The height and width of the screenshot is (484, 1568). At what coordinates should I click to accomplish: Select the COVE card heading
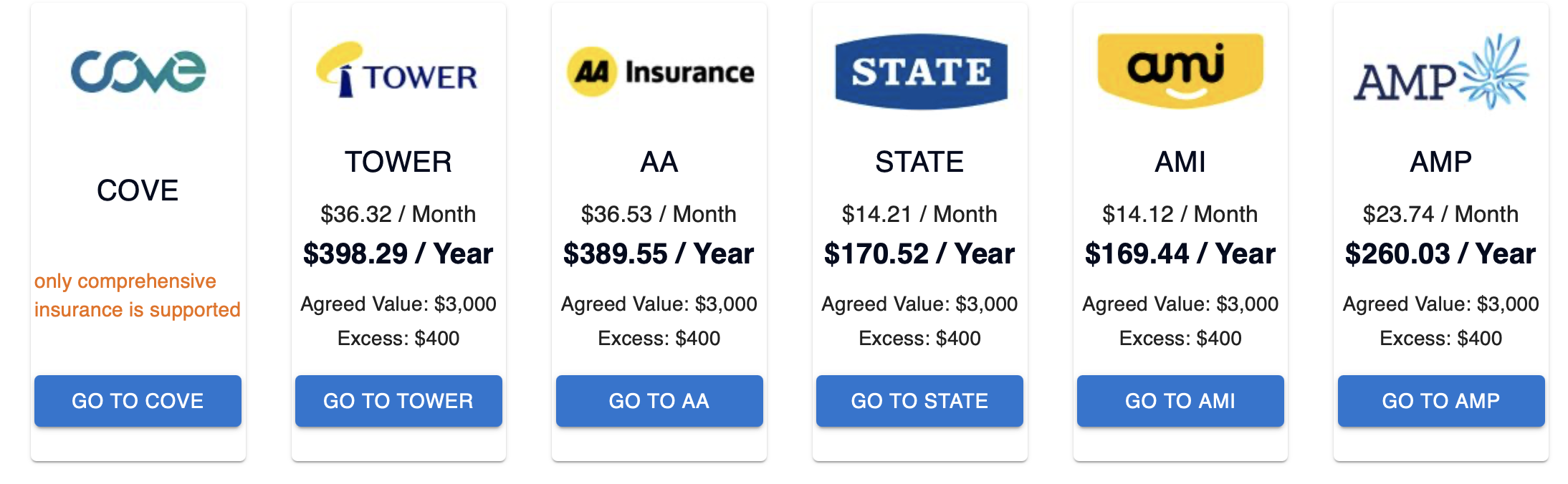[137, 189]
